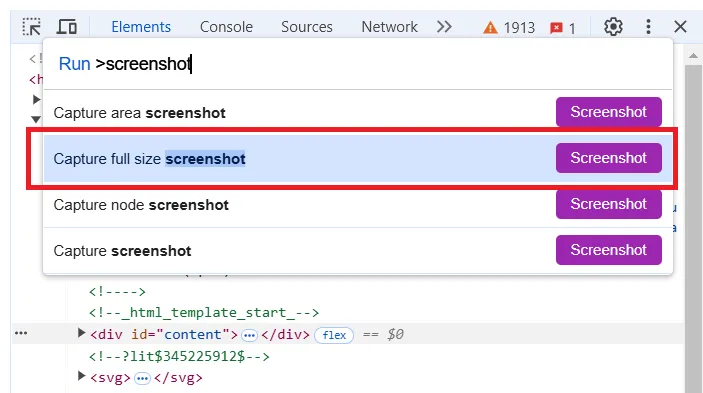Click ellipsis inside div content element
The width and height of the screenshot is (703, 393).
249,335
